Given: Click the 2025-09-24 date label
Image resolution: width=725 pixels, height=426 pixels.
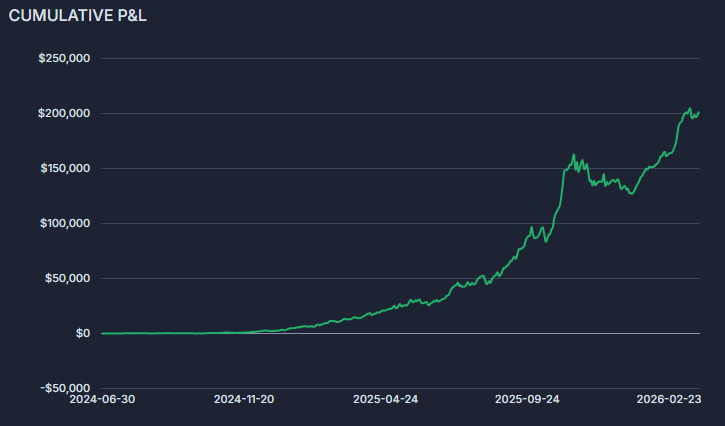Looking at the screenshot, I should [527, 399].
